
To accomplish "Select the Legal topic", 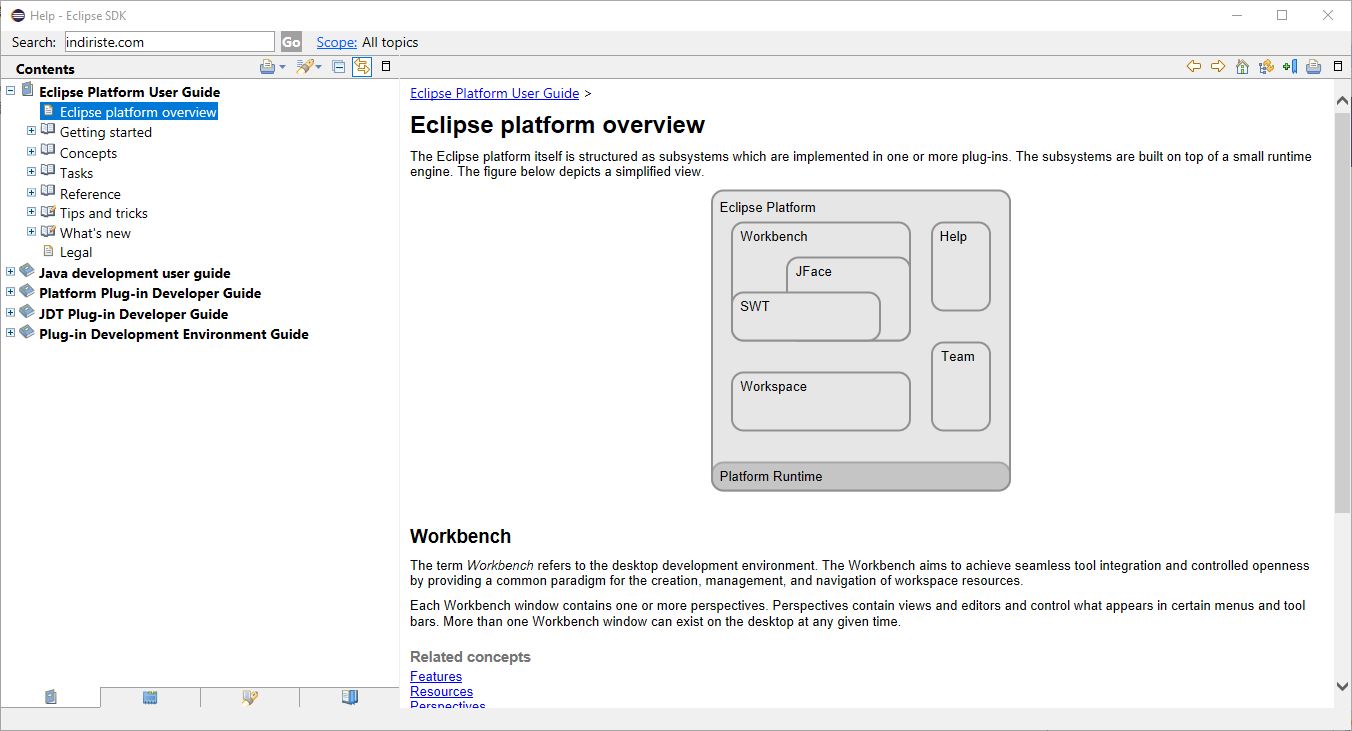I will pyautogui.click(x=75, y=252).
